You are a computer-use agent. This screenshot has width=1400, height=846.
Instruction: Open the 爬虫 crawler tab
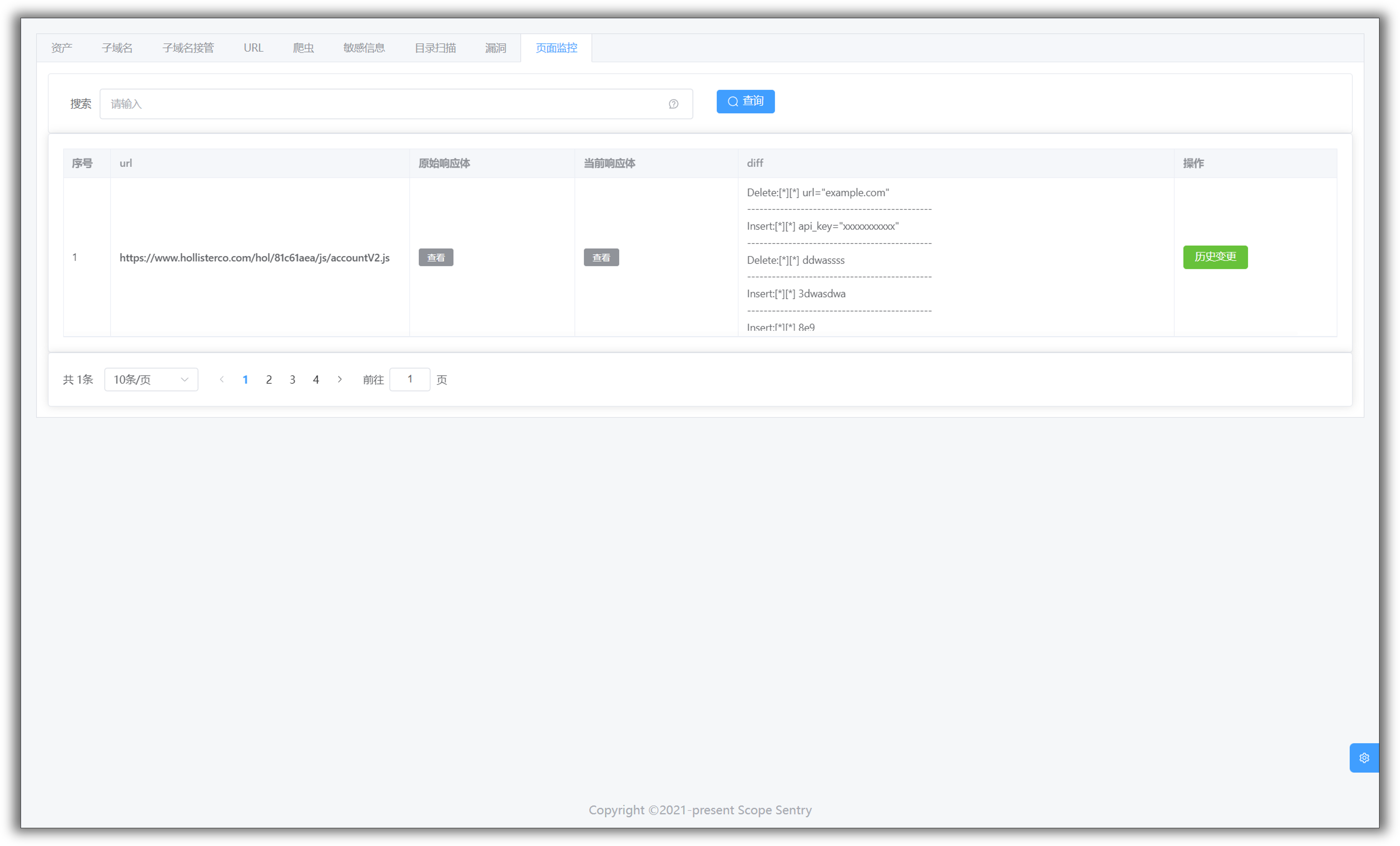(x=303, y=48)
